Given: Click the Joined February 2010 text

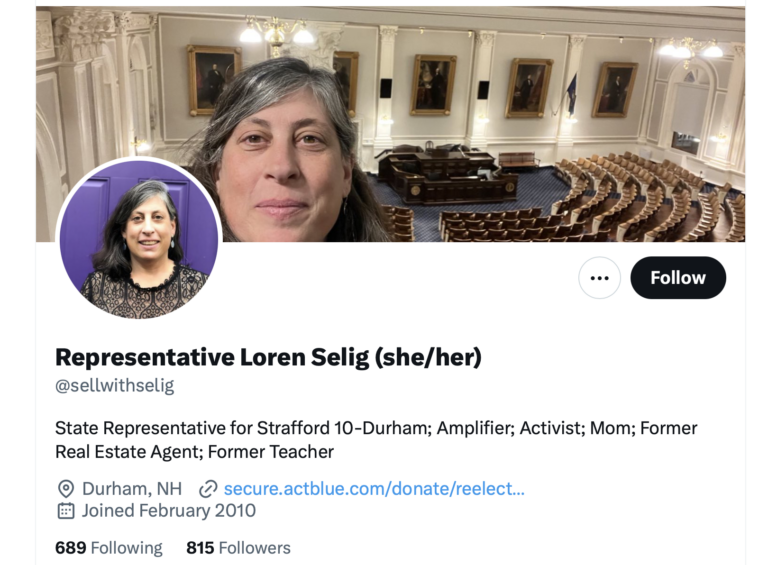Looking at the screenshot, I should [x=168, y=511].
